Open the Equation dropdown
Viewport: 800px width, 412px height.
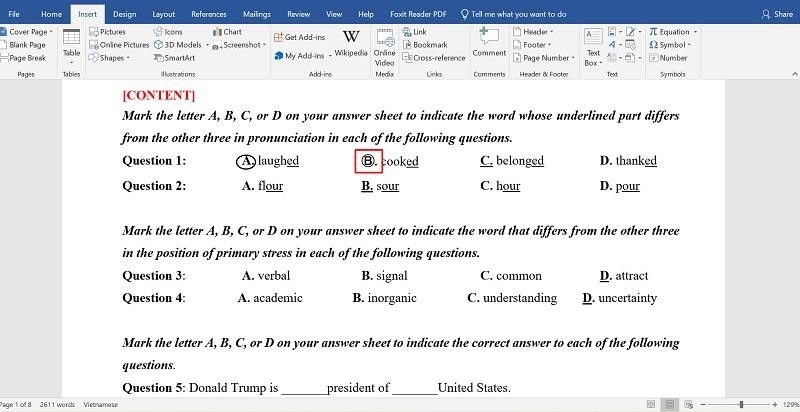pos(673,32)
